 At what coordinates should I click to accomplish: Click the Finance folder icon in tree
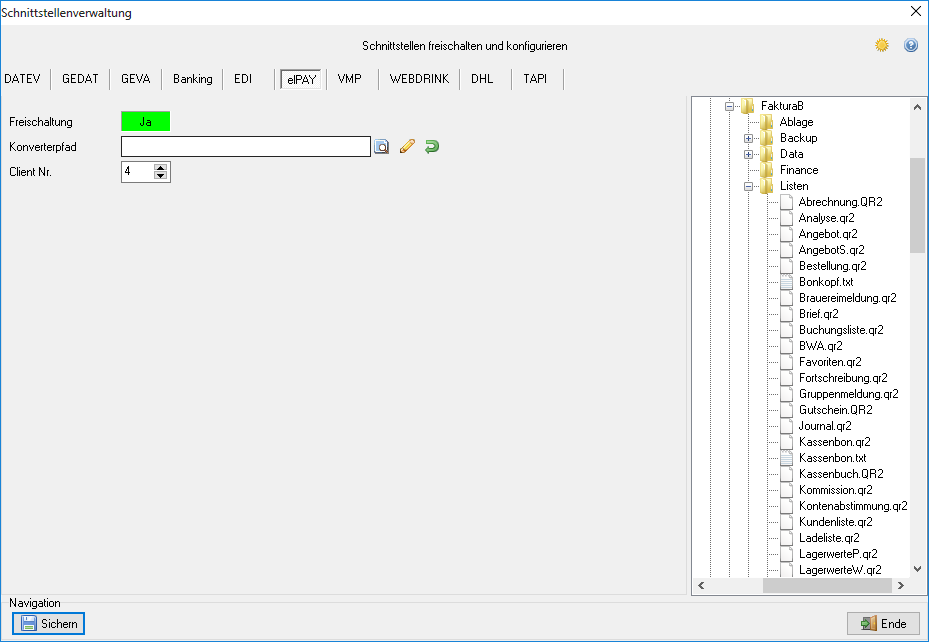[766, 170]
